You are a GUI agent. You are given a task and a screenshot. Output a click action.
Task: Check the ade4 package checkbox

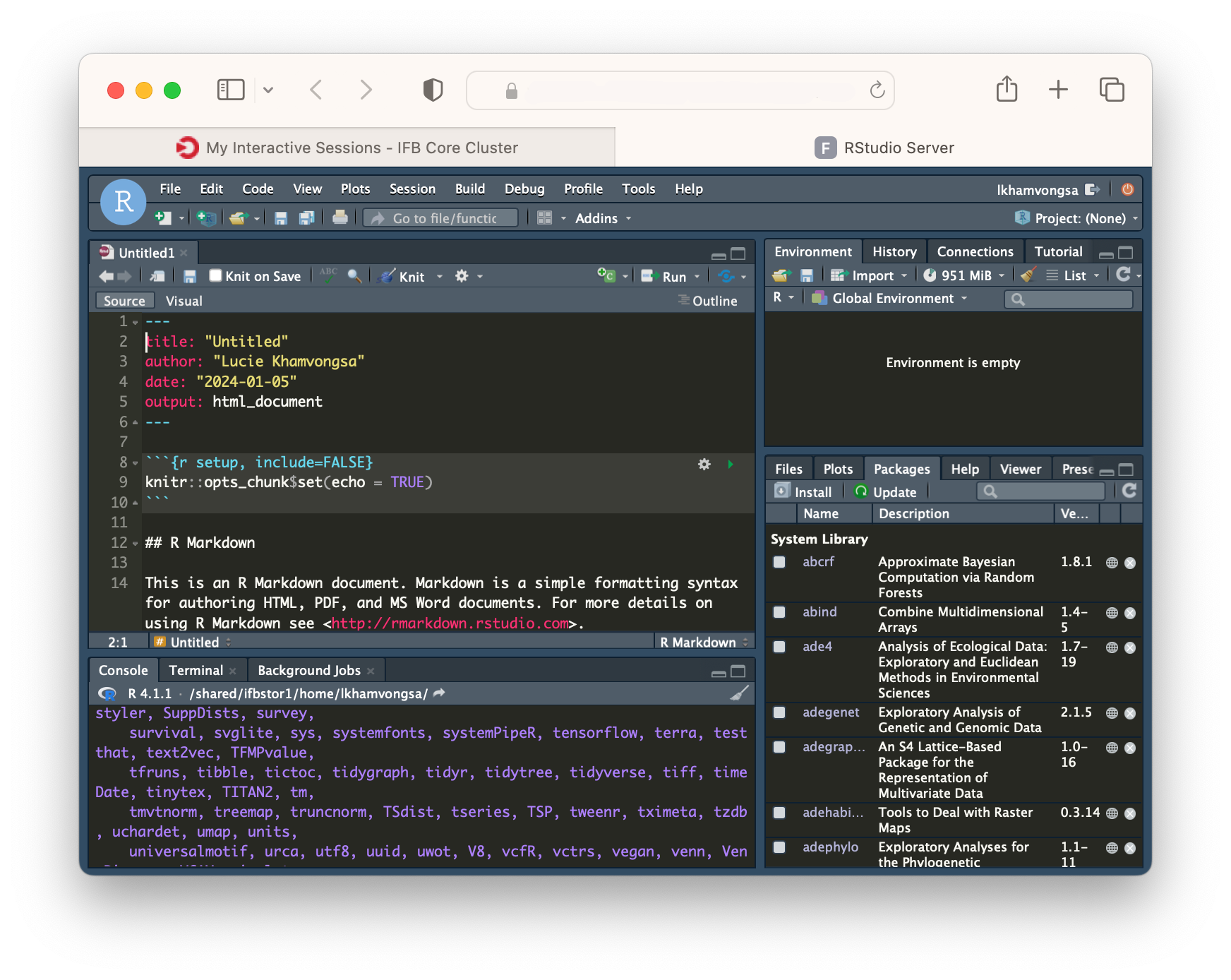pos(779,647)
